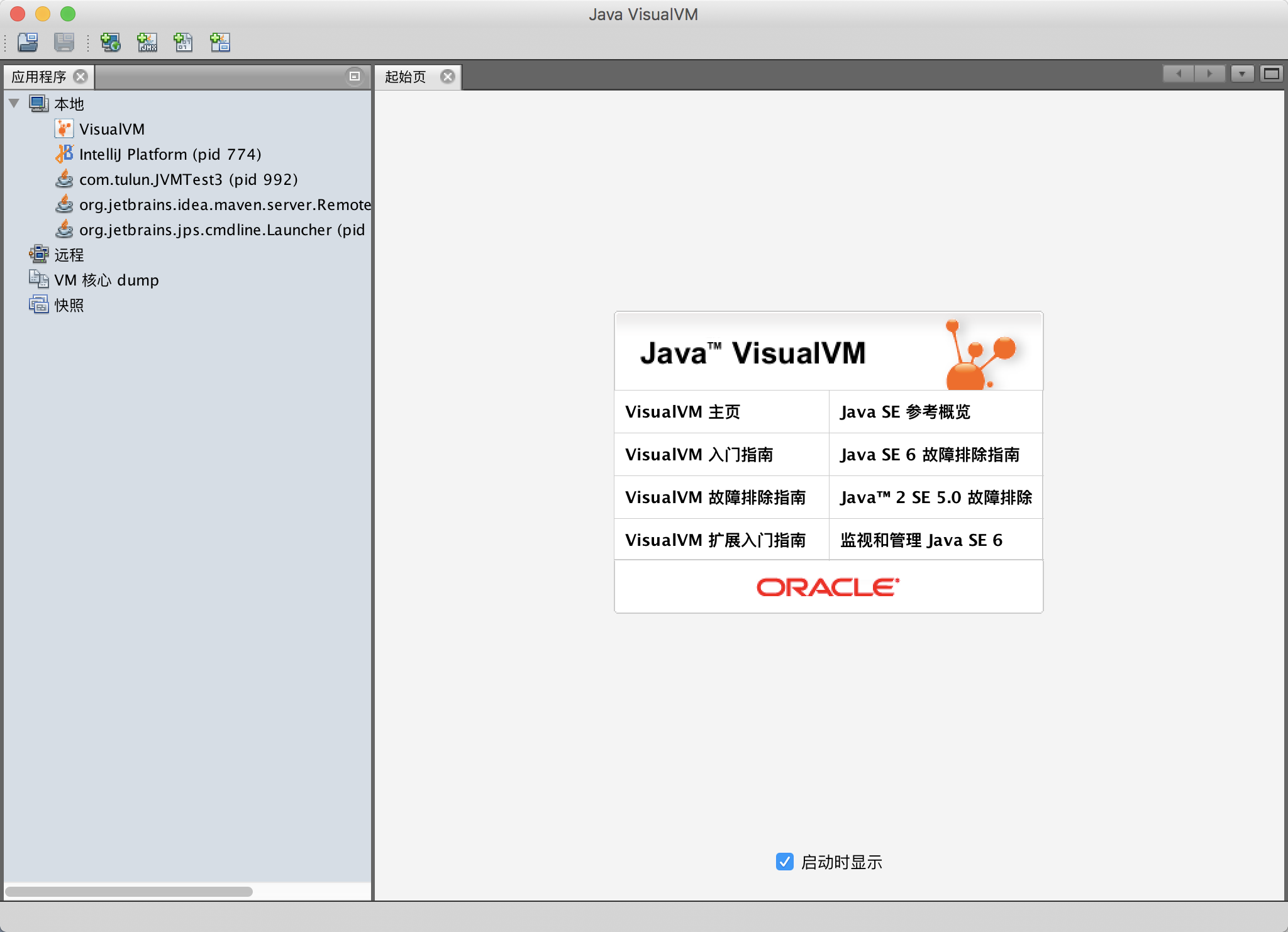This screenshot has width=1288, height=932.
Task: Switch to the 起始页 tab
Action: pos(406,77)
